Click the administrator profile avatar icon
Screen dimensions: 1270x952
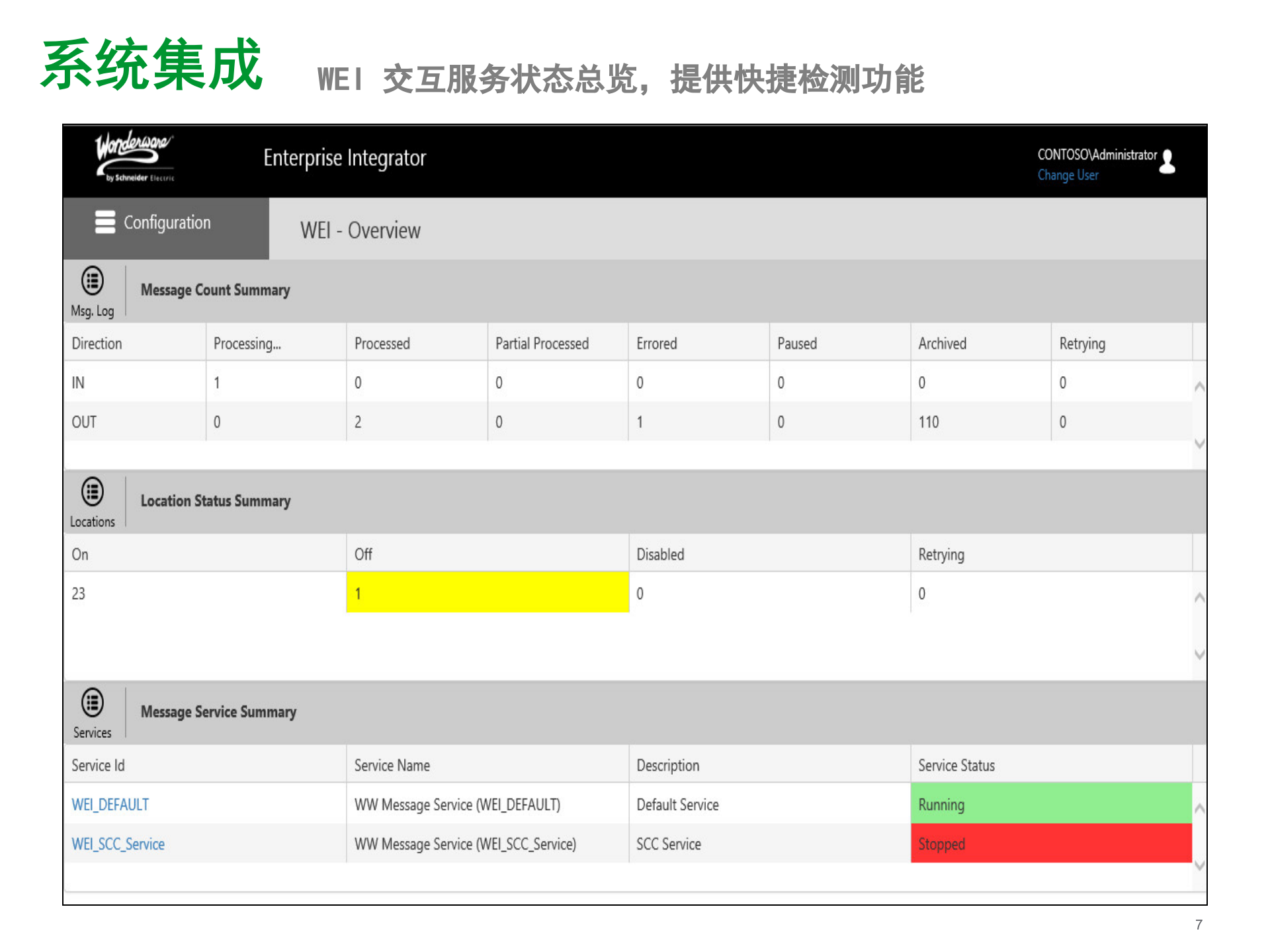(x=1167, y=162)
